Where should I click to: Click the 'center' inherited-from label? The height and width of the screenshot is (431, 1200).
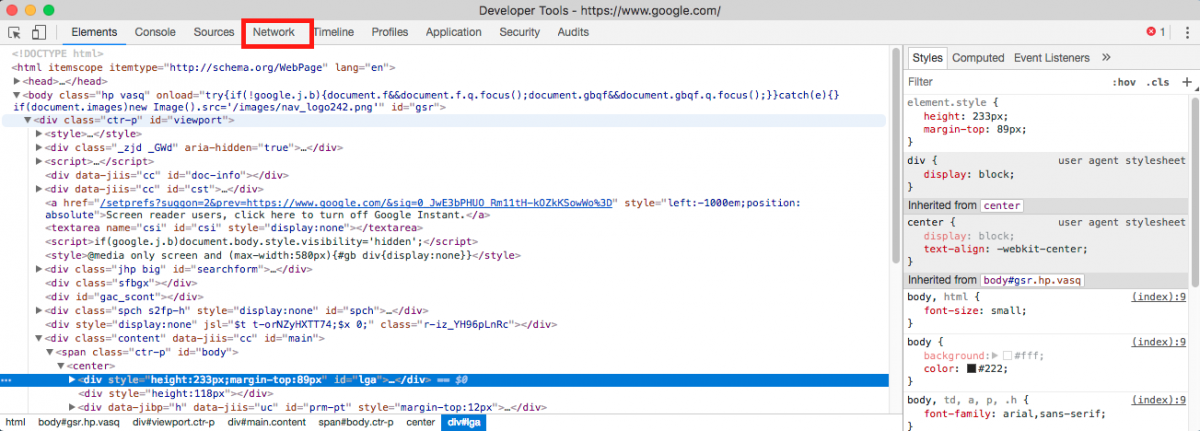1001,205
